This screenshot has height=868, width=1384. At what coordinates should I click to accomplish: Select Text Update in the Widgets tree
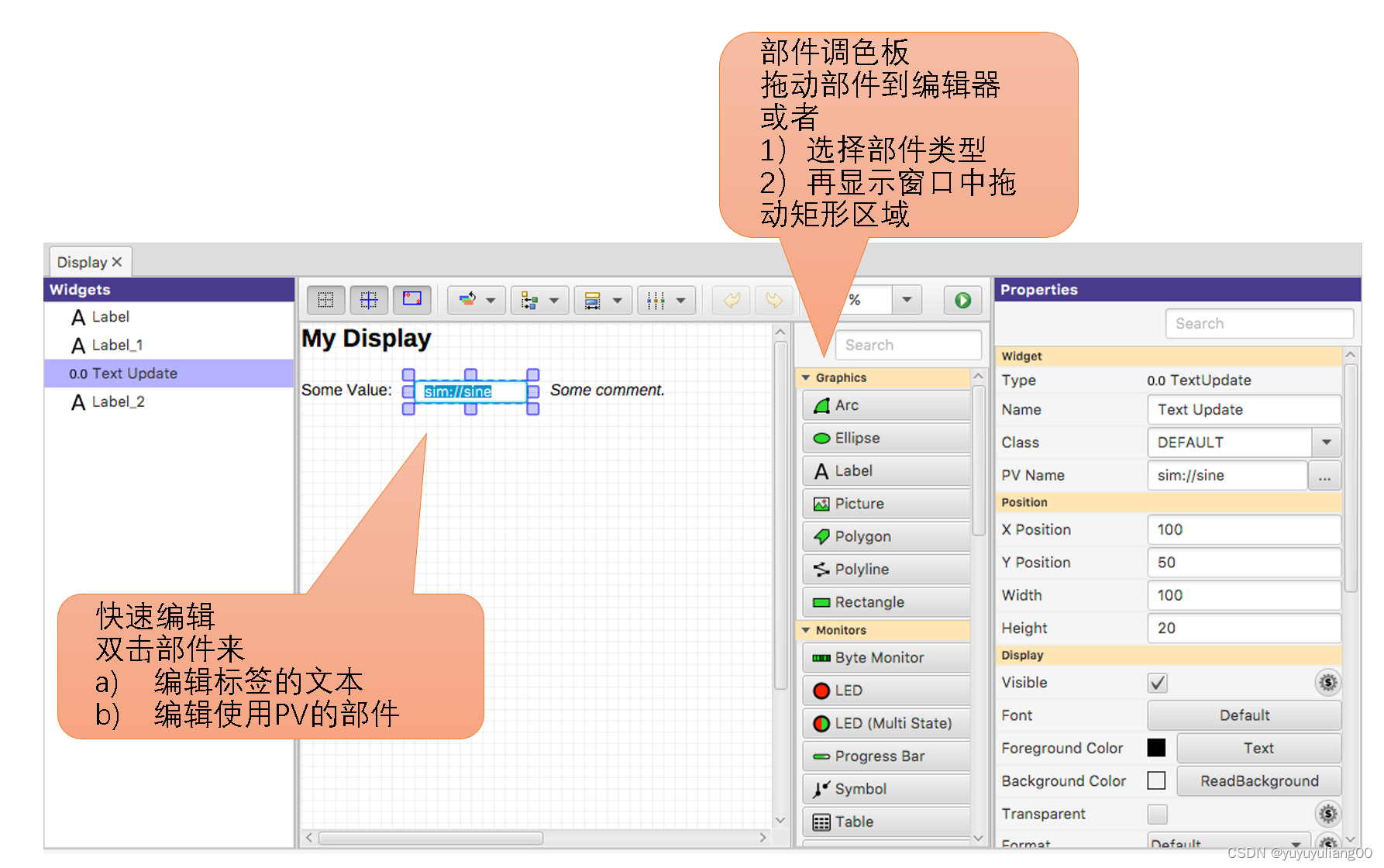pyautogui.click(x=133, y=373)
